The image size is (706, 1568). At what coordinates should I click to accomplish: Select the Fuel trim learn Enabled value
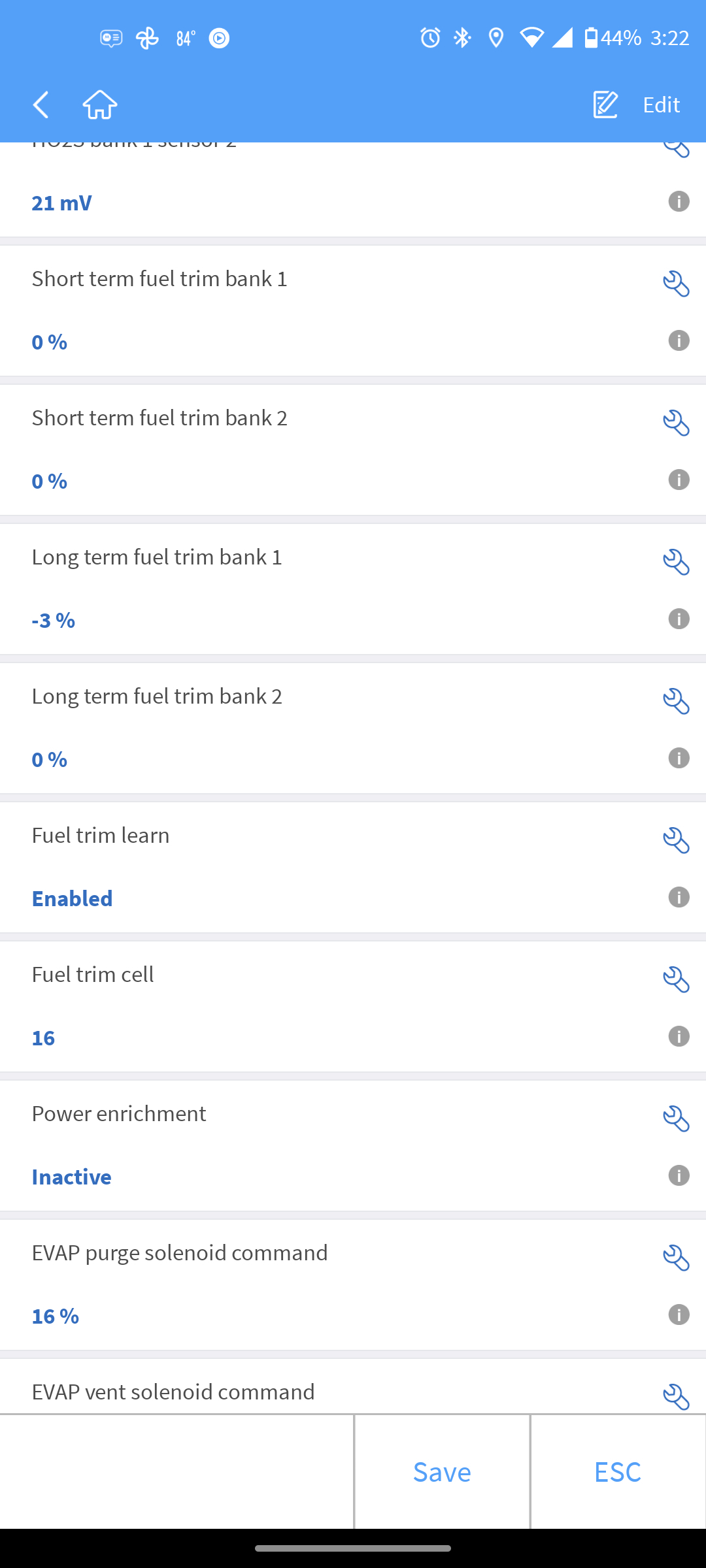(x=72, y=898)
